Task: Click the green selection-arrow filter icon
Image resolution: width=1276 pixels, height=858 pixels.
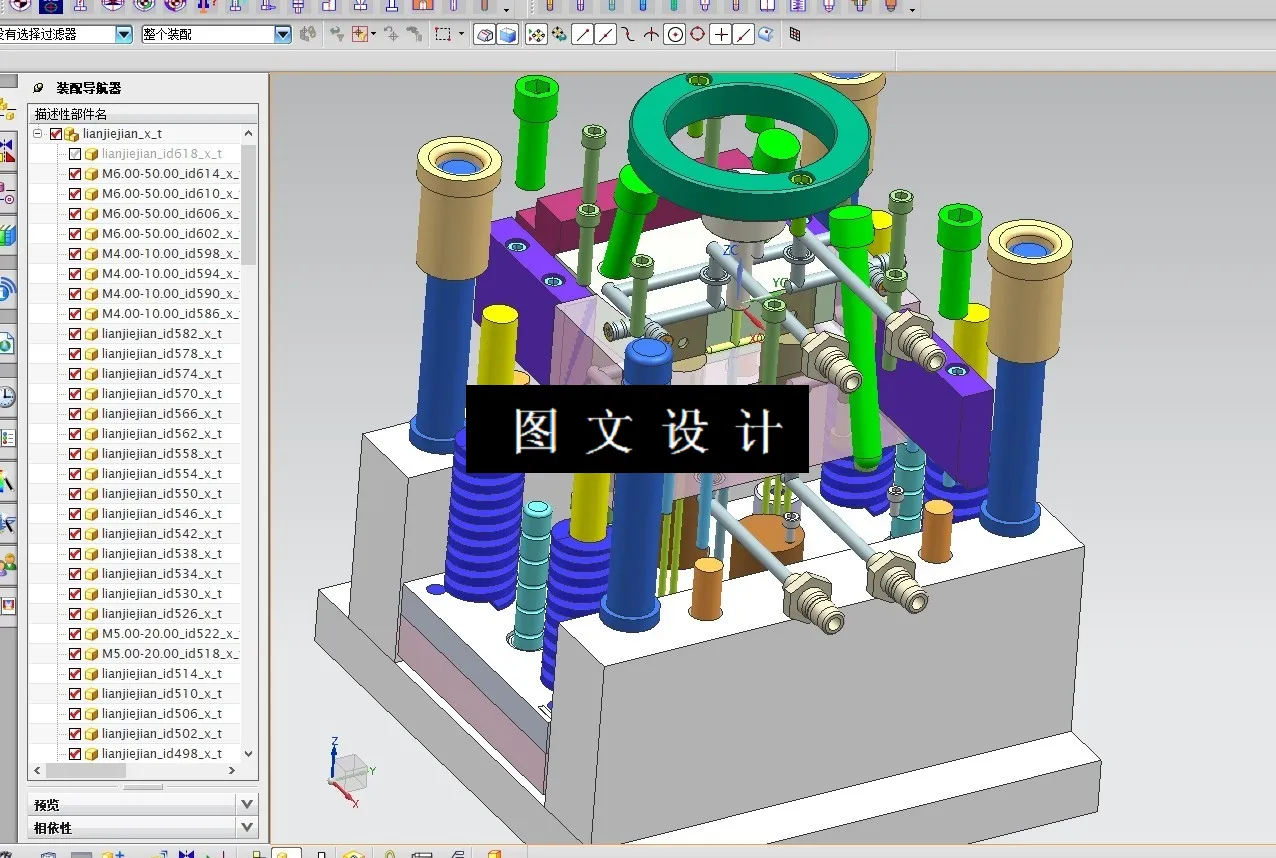Action: point(337,34)
